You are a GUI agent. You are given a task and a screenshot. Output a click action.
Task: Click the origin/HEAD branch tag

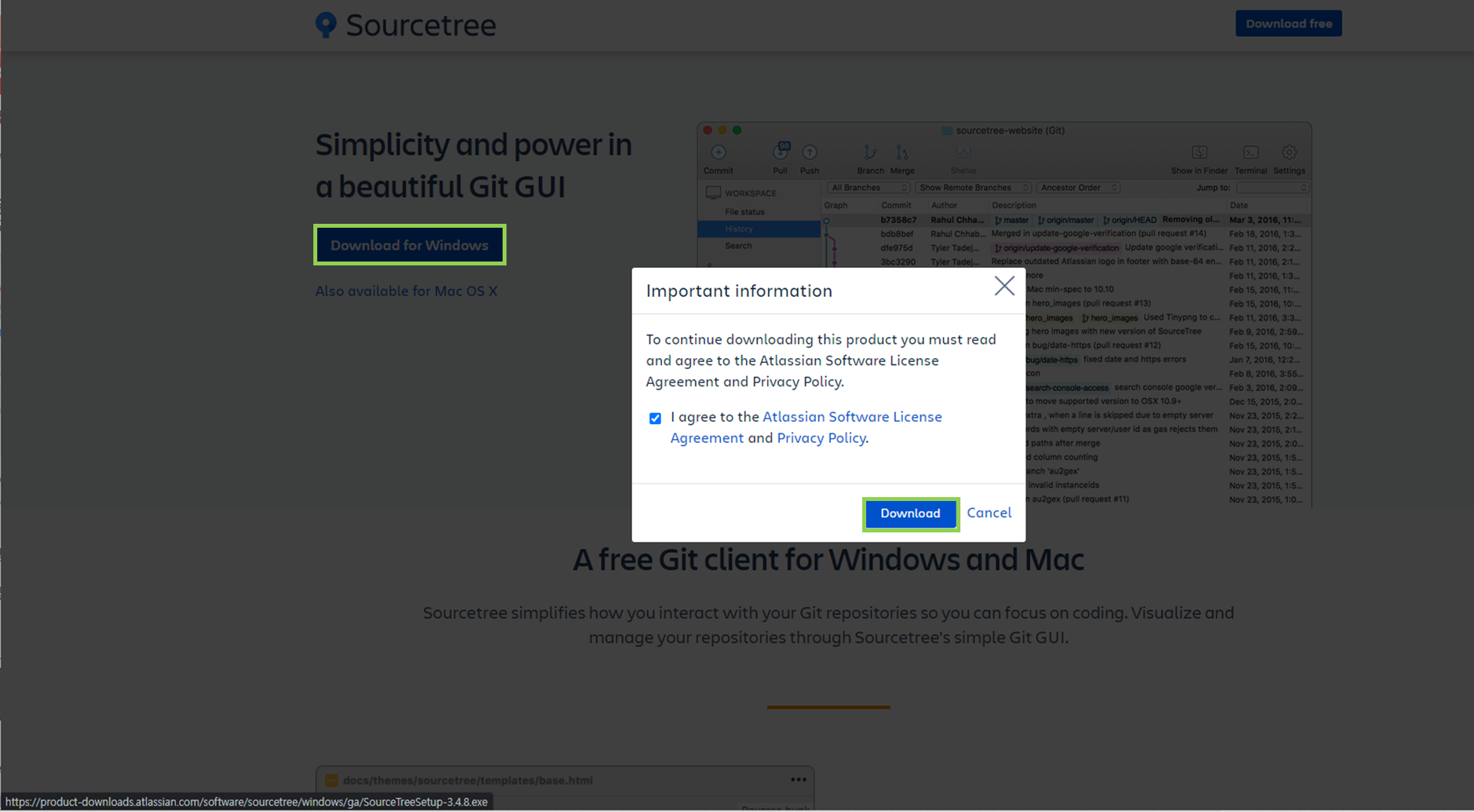(1129, 220)
